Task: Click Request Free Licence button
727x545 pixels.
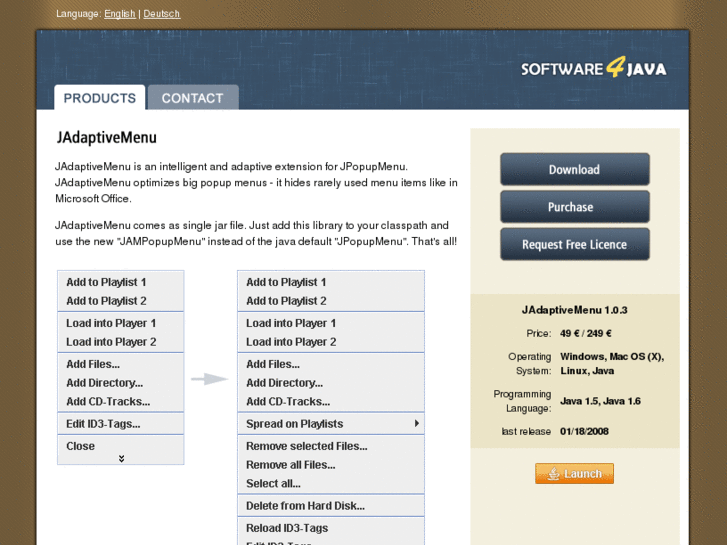Action: coord(574,244)
